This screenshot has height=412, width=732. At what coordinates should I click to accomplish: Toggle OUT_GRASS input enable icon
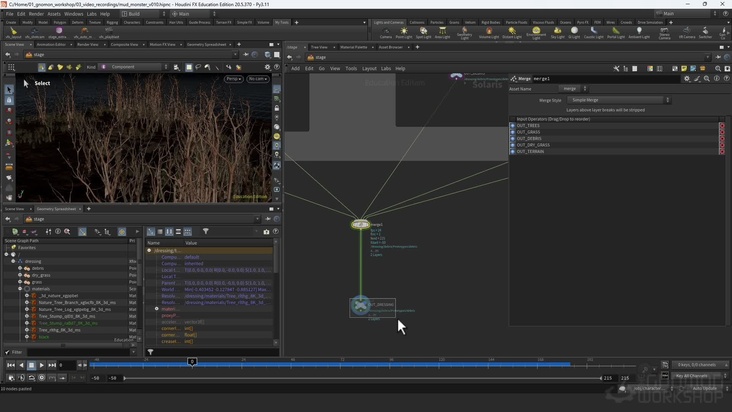(513, 132)
